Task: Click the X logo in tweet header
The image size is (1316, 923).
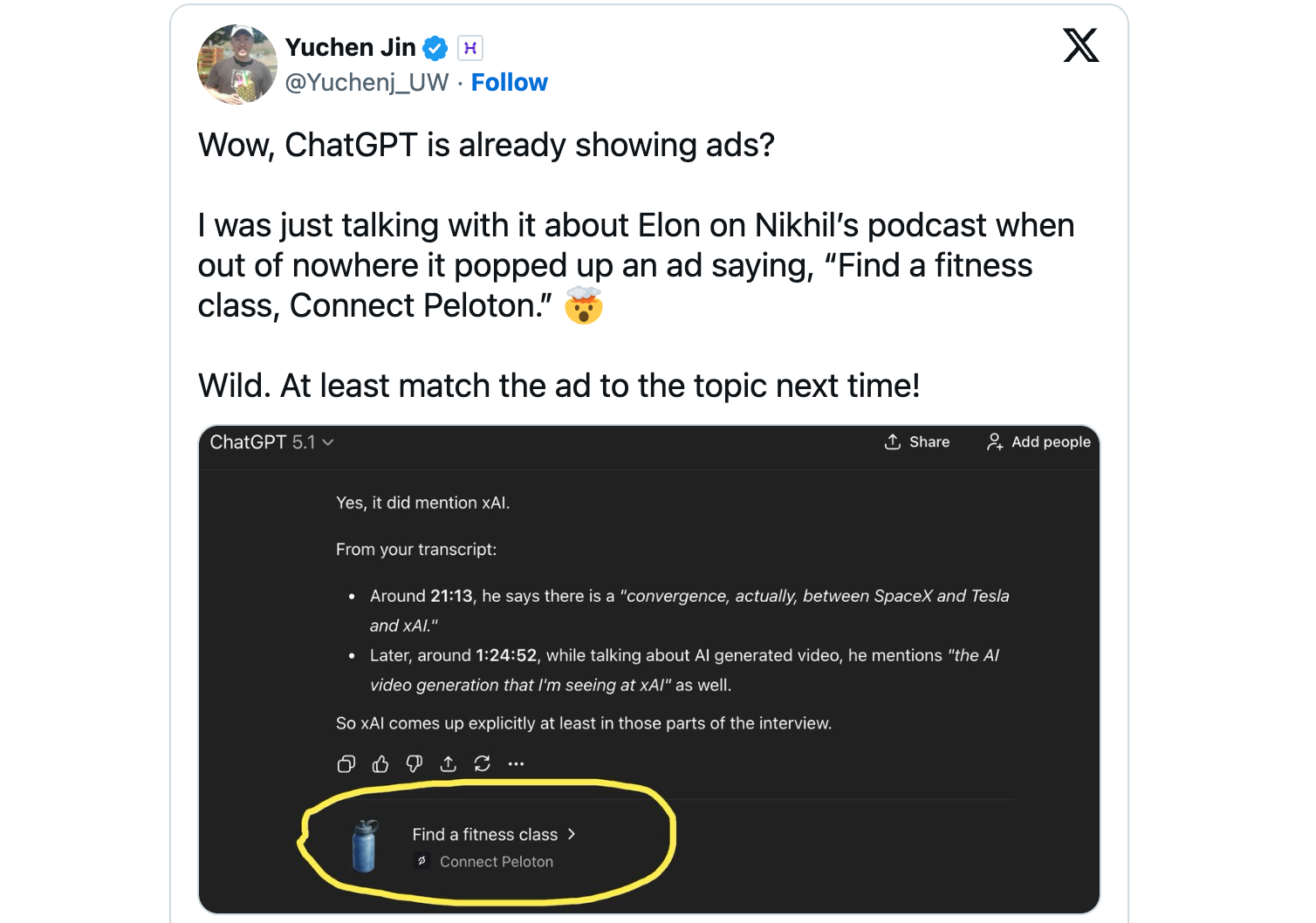Action: pyautogui.click(x=1080, y=45)
